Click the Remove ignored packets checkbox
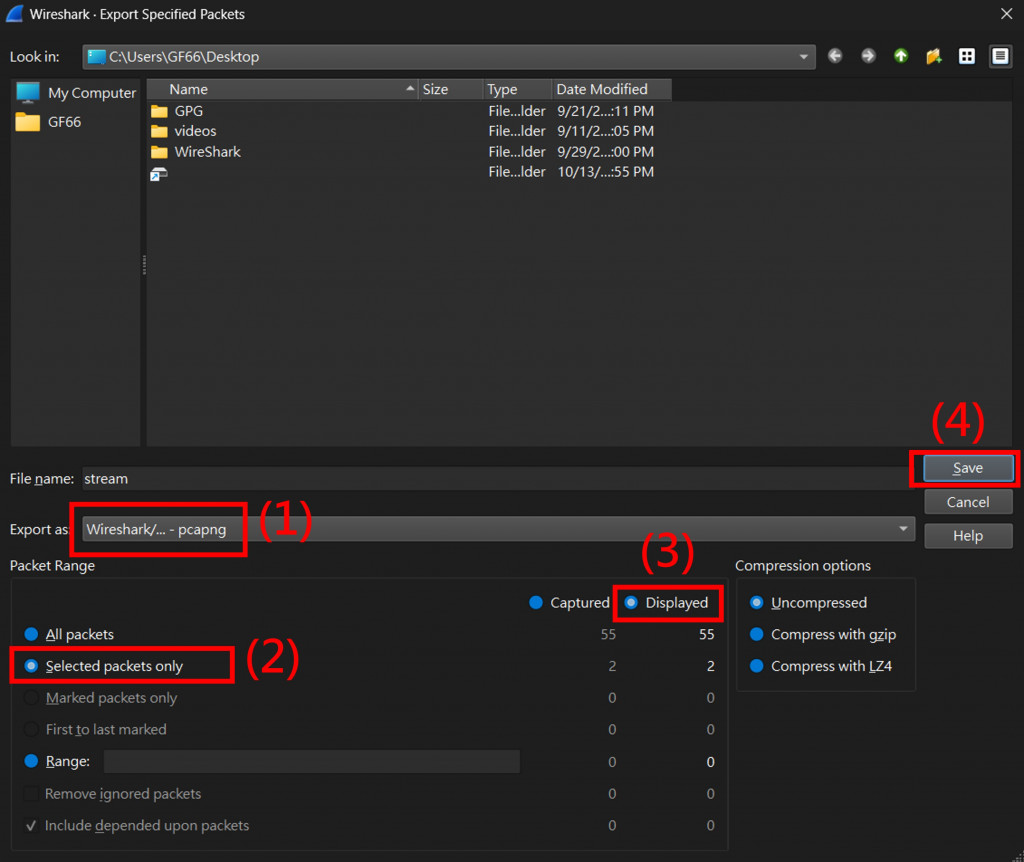 tap(31, 793)
